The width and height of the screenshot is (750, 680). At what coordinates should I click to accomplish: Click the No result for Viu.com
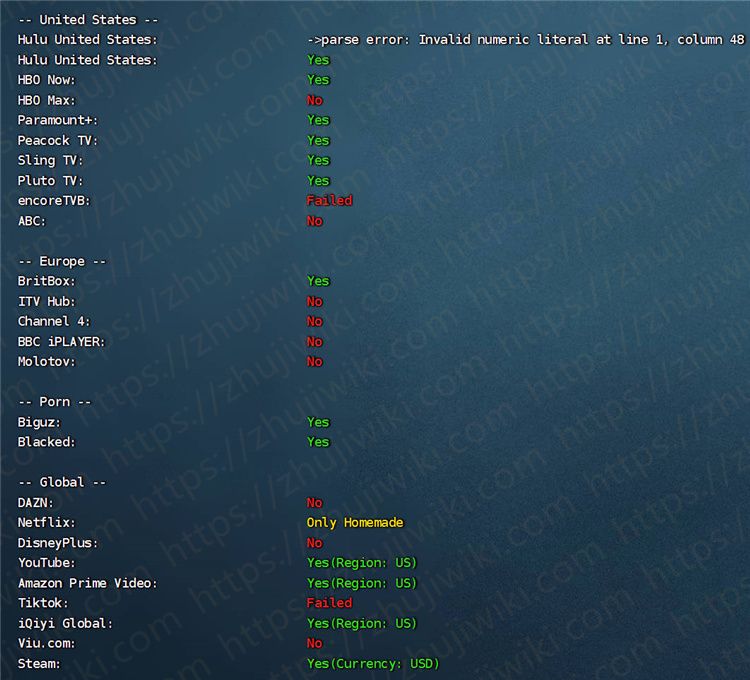(x=315, y=643)
